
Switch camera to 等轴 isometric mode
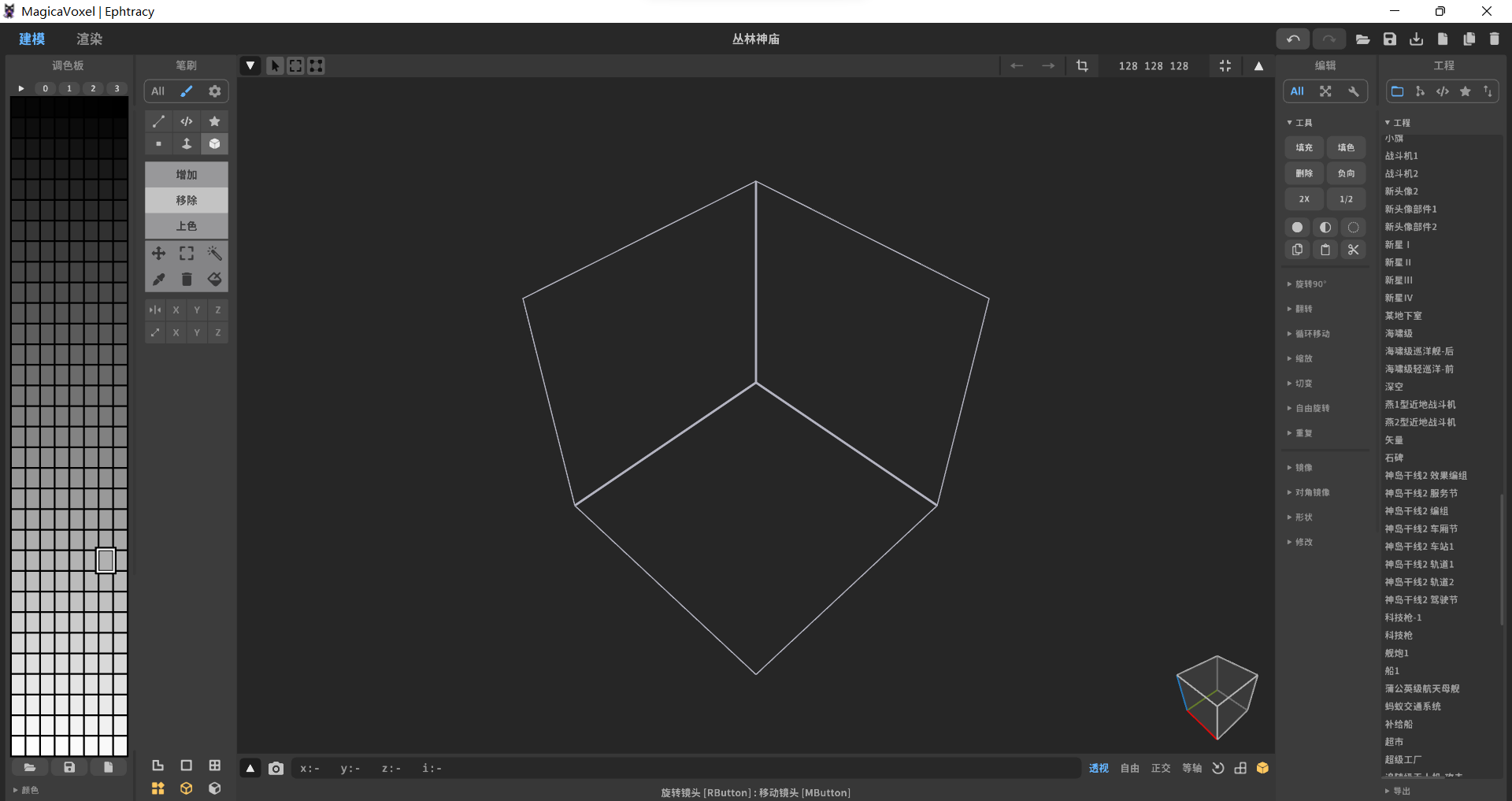click(x=1192, y=769)
